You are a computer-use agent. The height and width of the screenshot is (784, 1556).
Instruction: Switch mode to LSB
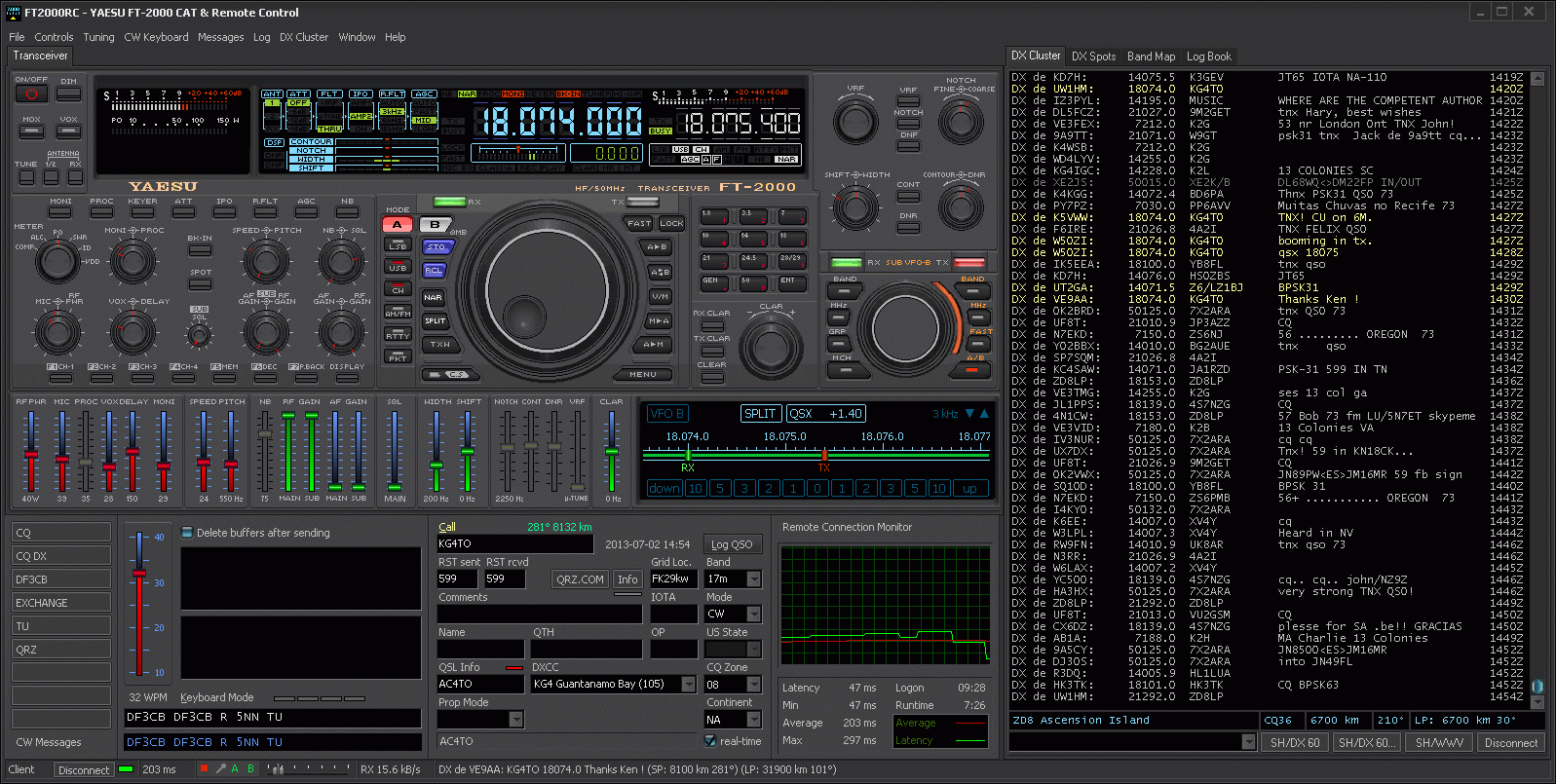click(x=398, y=246)
